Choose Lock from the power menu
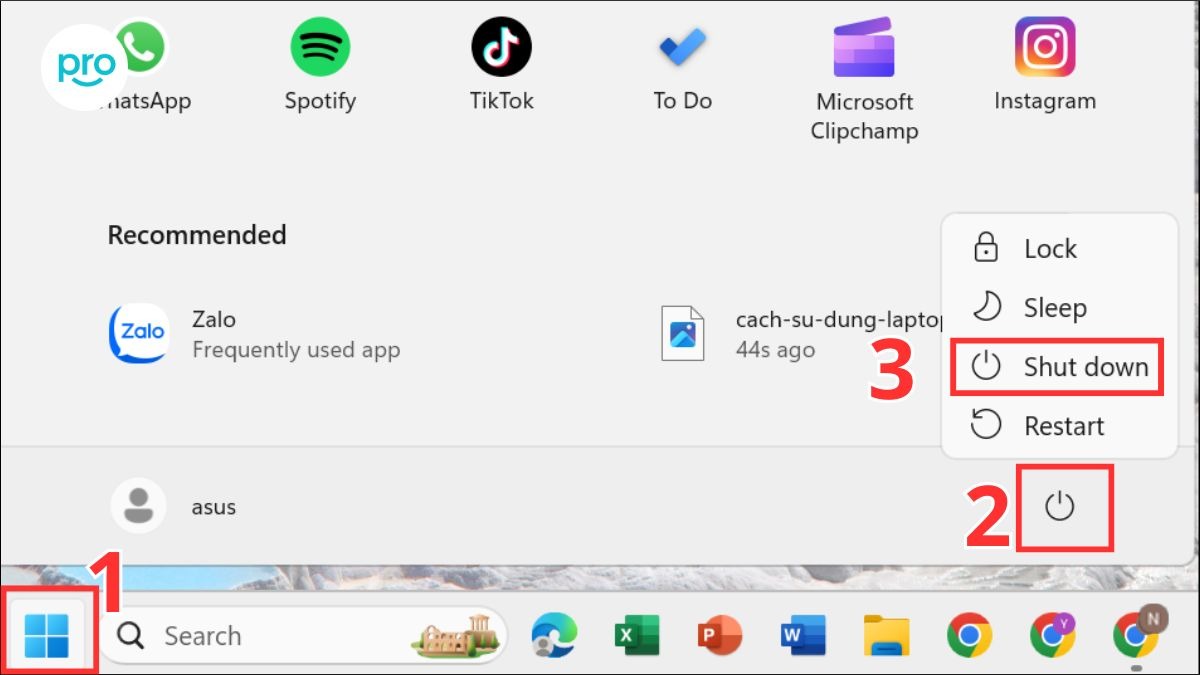This screenshot has width=1200, height=675. [x=1060, y=249]
